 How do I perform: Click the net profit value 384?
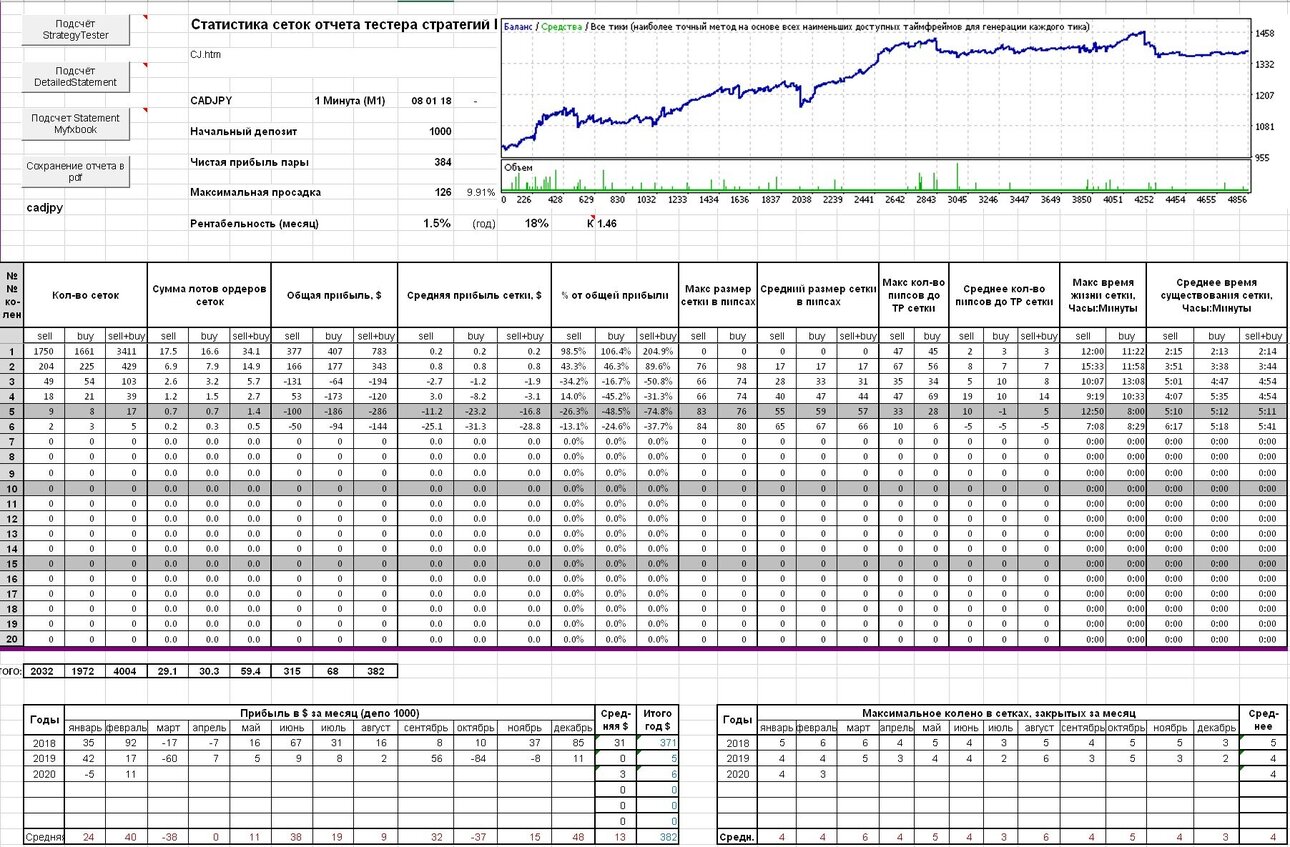443,162
